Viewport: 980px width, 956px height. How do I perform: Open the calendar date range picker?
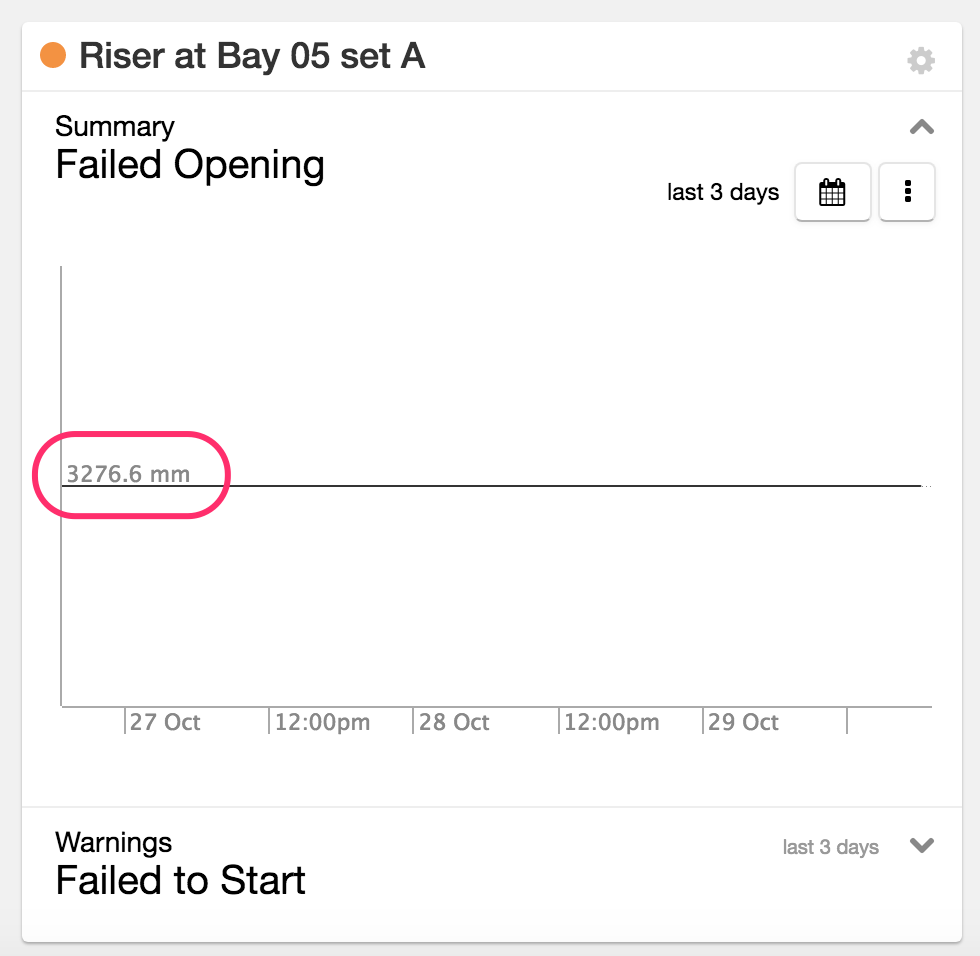click(832, 192)
